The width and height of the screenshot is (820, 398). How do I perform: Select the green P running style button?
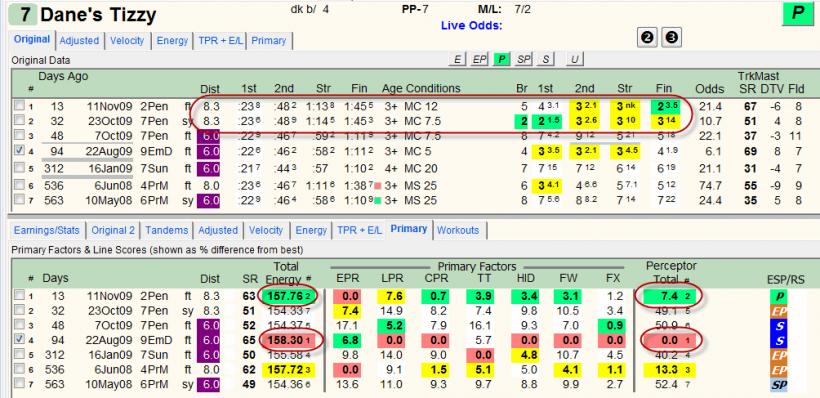pyautogui.click(x=502, y=60)
